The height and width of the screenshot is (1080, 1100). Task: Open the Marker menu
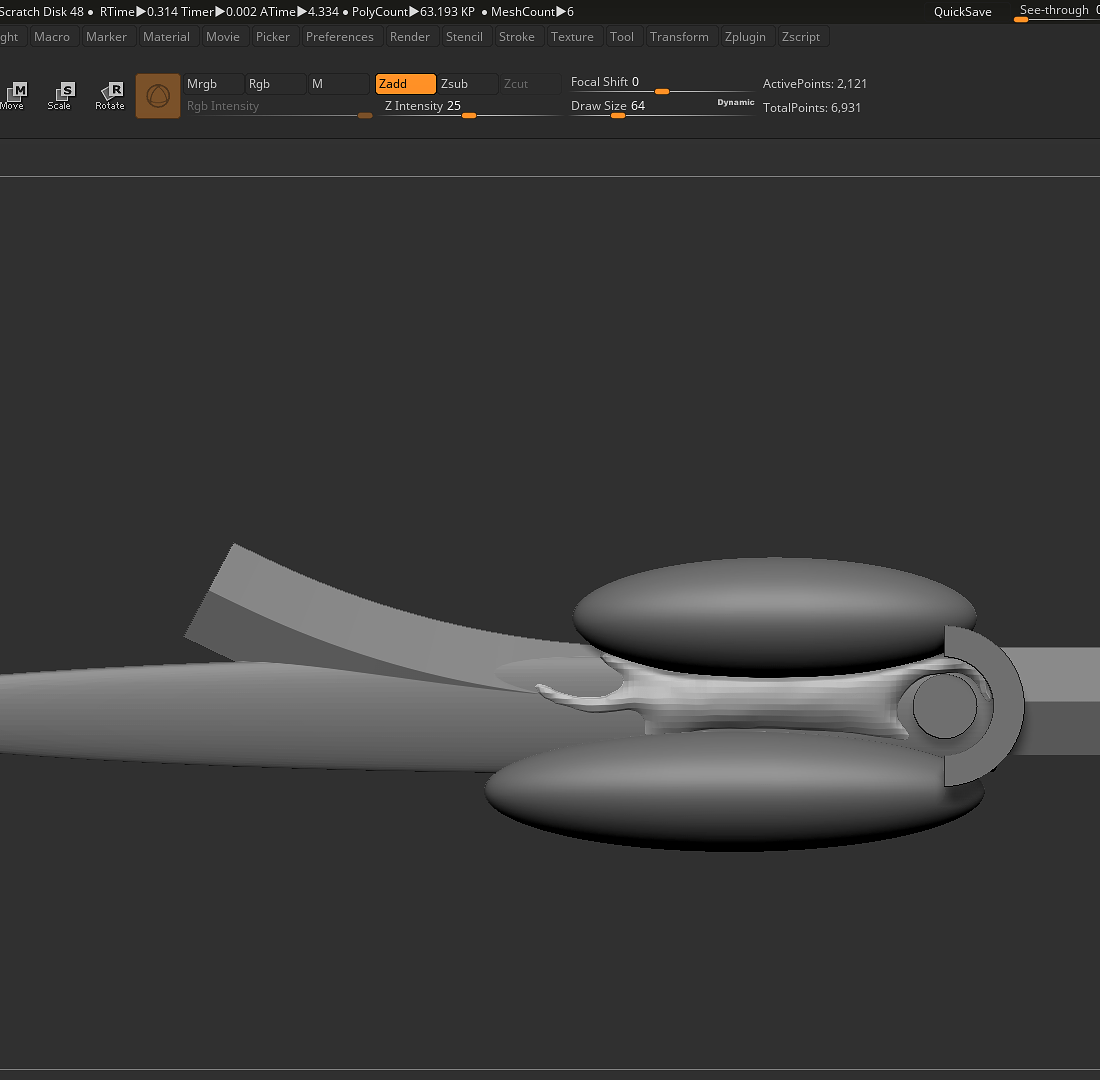point(106,36)
